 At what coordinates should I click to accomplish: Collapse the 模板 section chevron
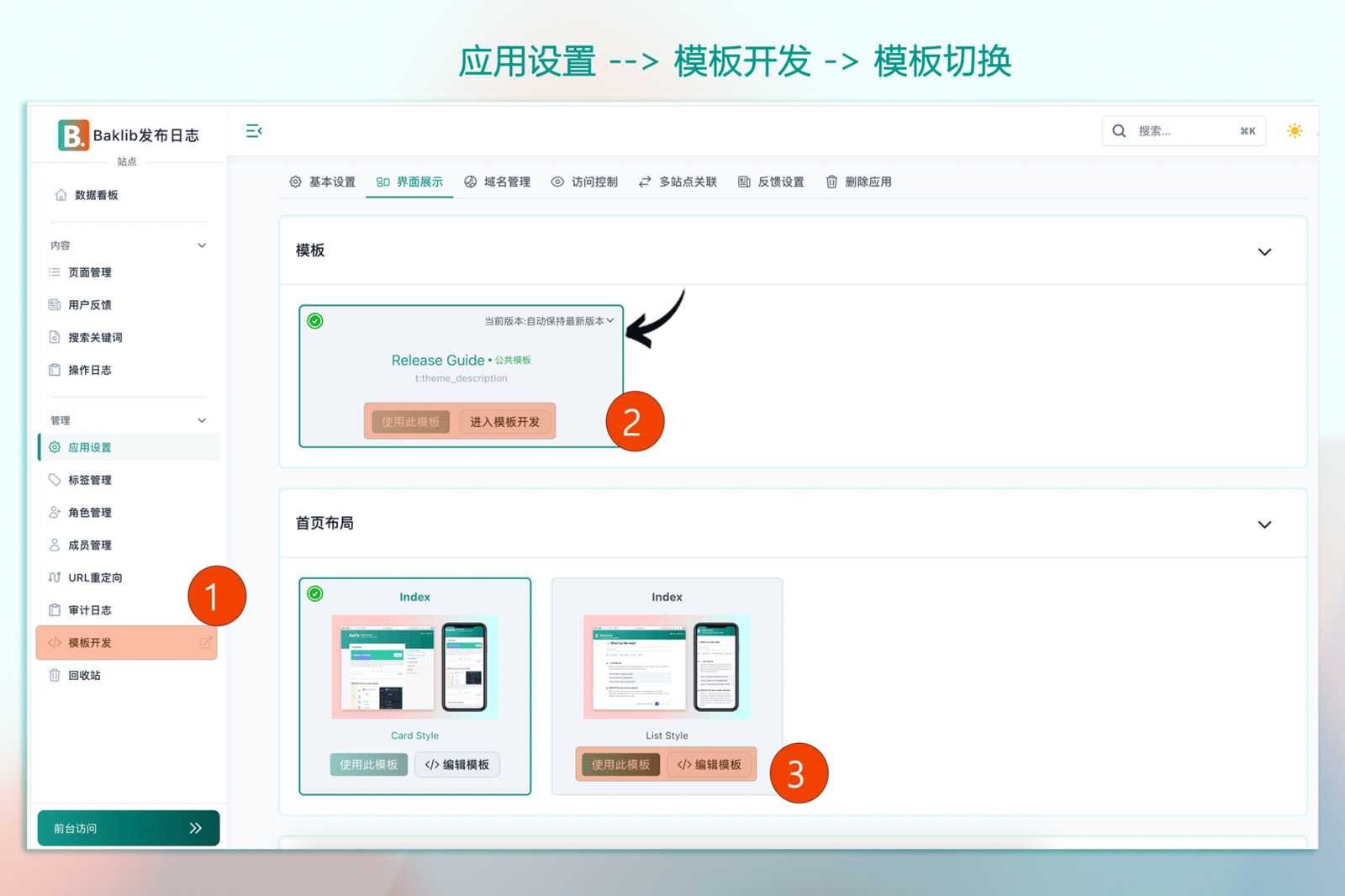pyautogui.click(x=1263, y=252)
